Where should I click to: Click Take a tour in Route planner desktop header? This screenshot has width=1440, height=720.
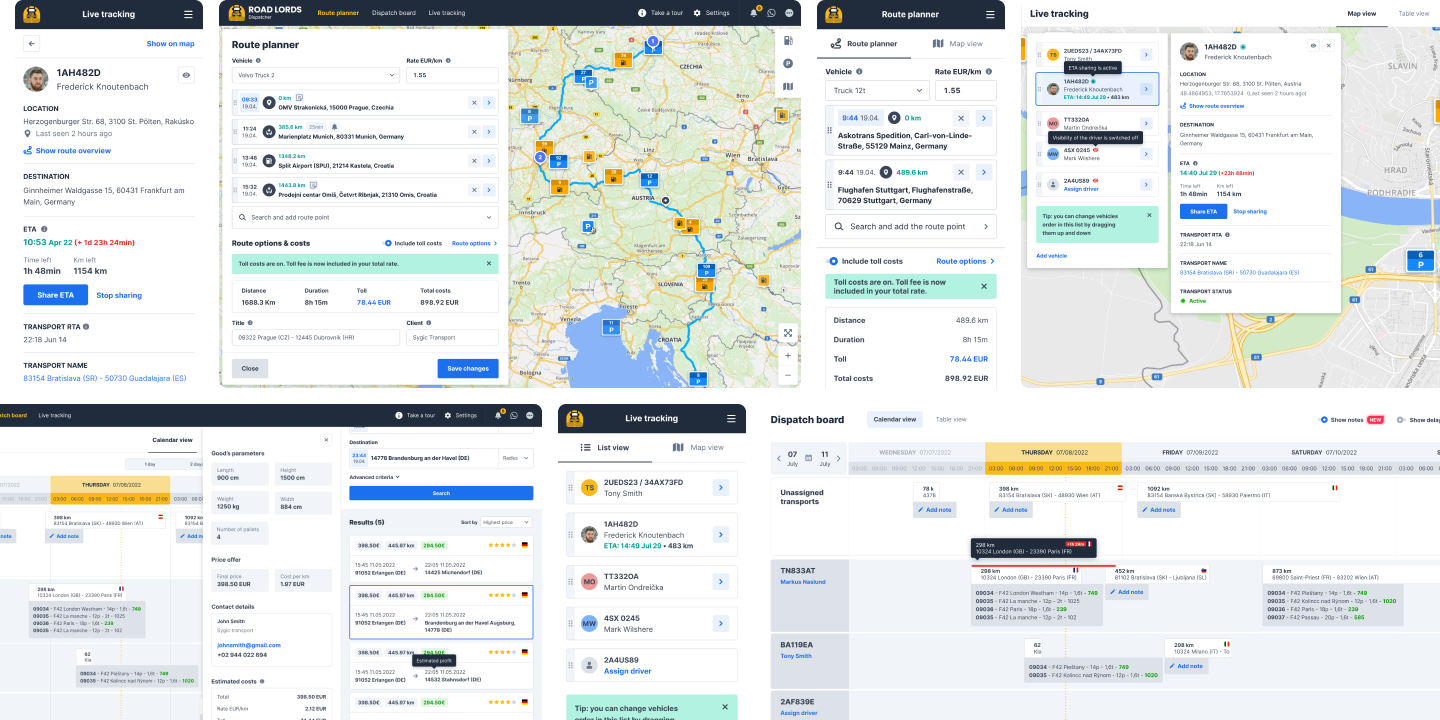[661, 13]
